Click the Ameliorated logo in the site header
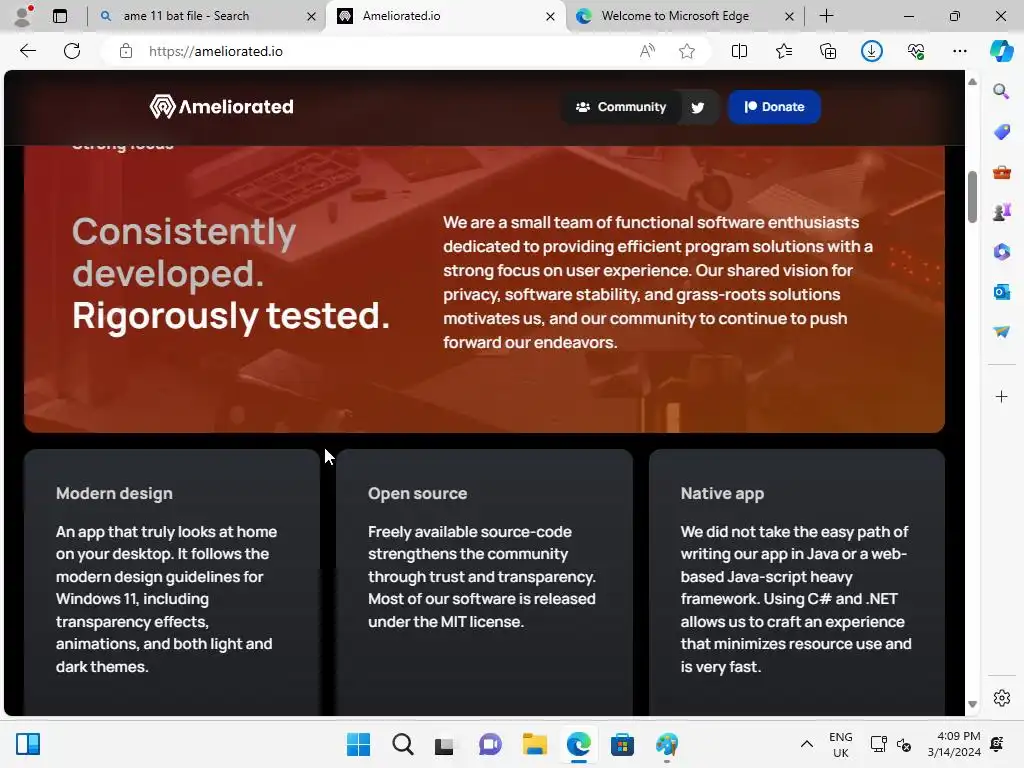 [x=221, y=106]
